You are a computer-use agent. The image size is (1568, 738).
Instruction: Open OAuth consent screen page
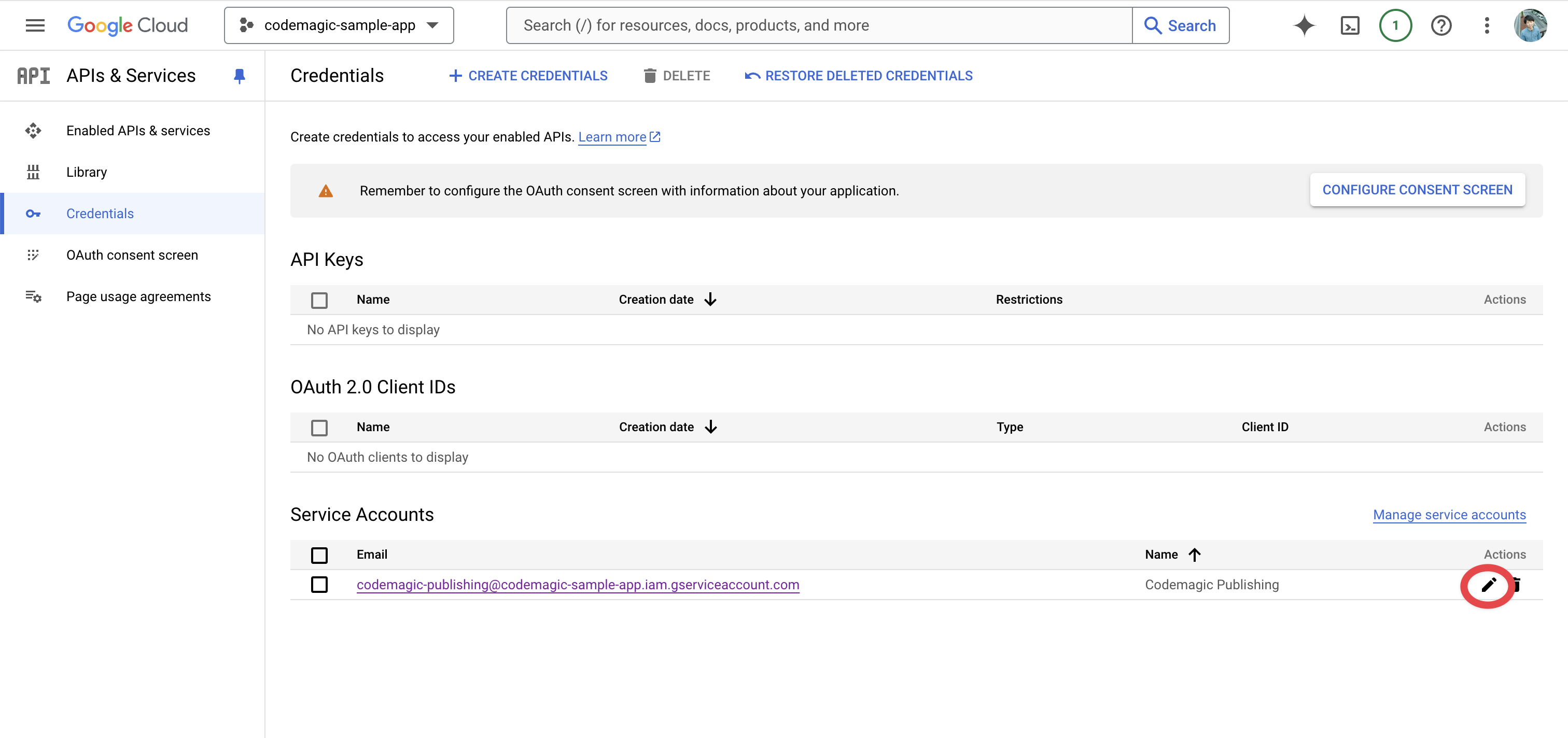tap(132, 255)
